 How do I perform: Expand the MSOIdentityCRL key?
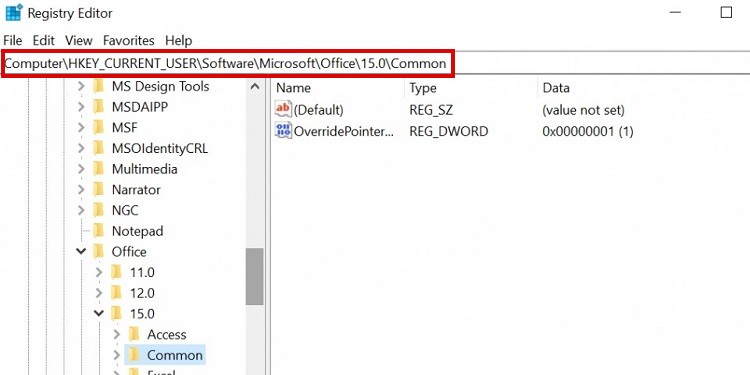click(81, 148)
